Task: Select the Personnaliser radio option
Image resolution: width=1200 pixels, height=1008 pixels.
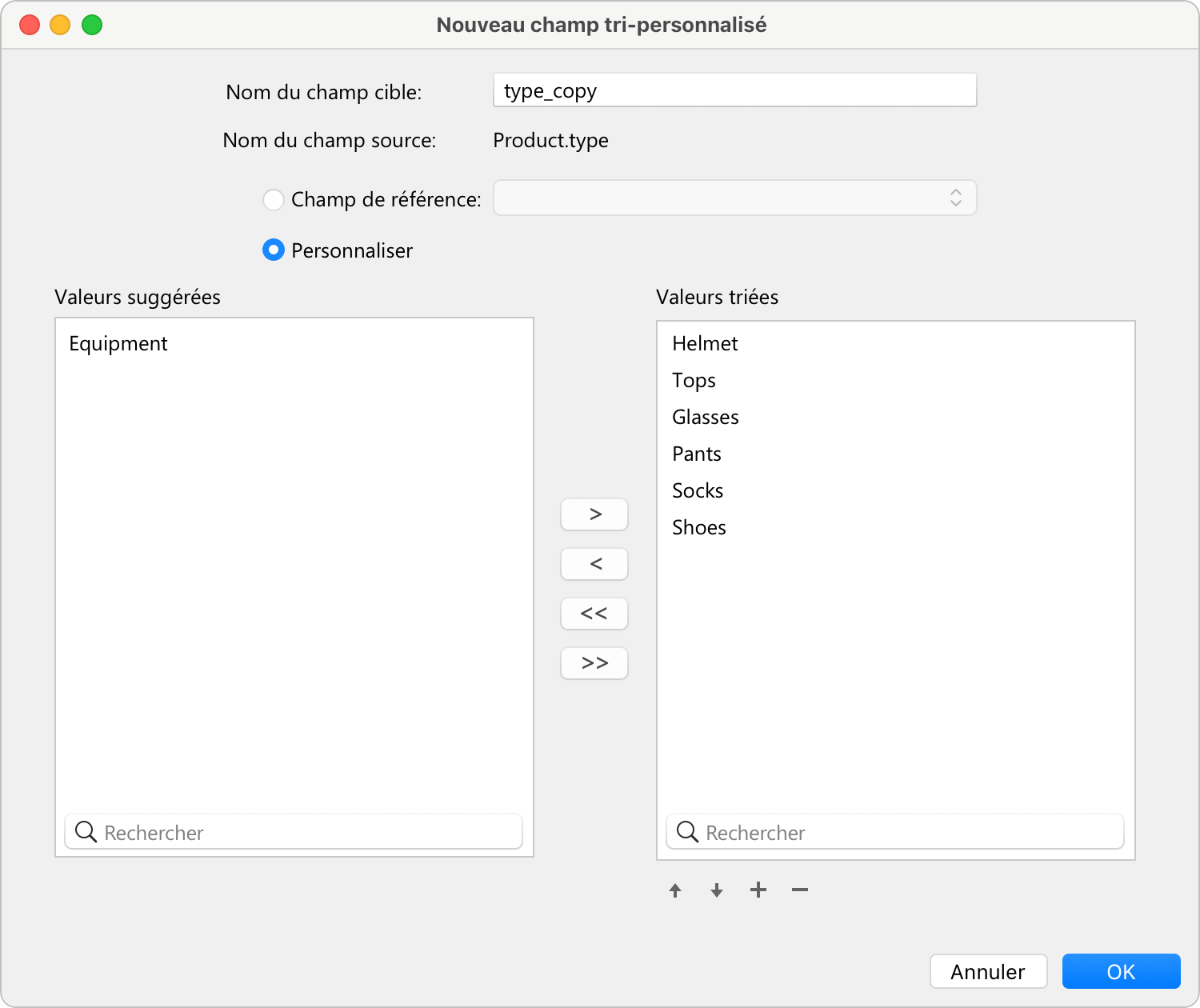Action: coord(274,250)
